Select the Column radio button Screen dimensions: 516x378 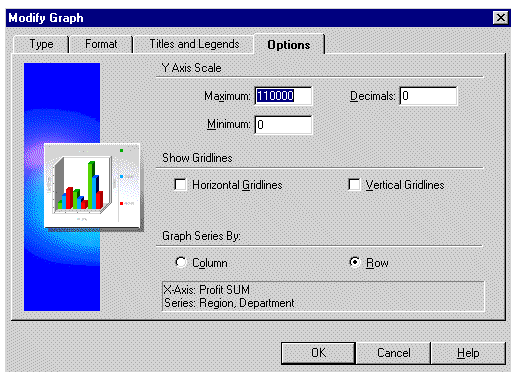[181, 262]
